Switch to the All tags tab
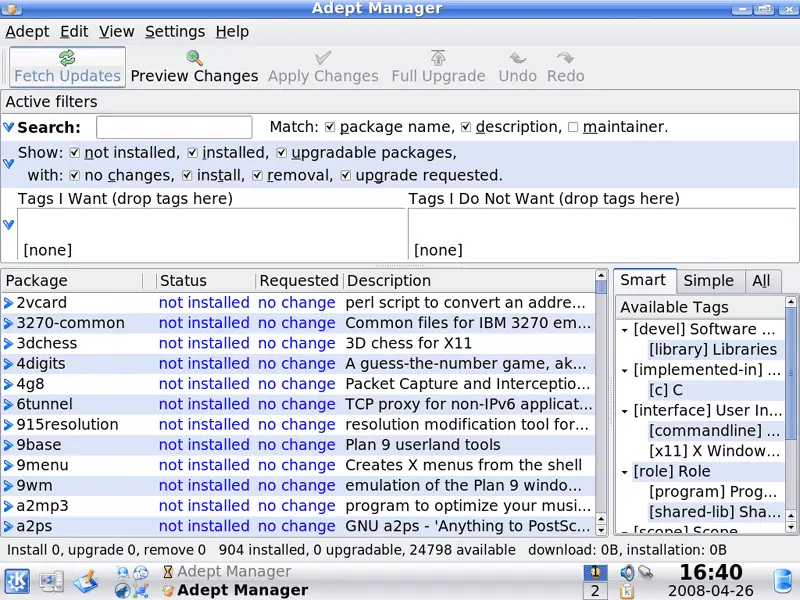Viewport: 800px width, 600px height. [x=761, y=281]
